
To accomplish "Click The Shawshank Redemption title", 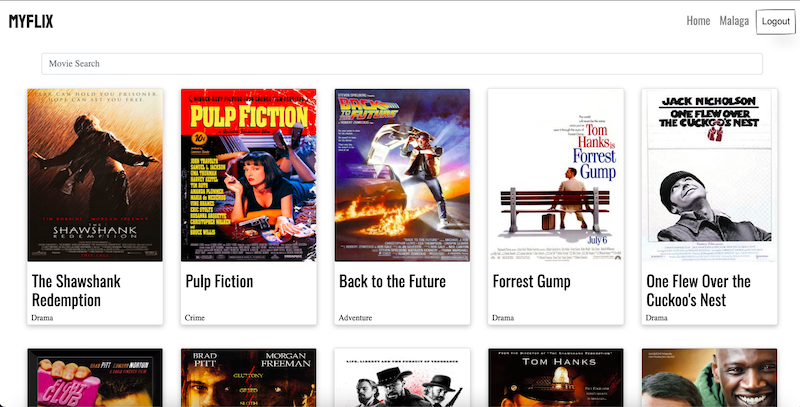I will [x=76, y=291].
